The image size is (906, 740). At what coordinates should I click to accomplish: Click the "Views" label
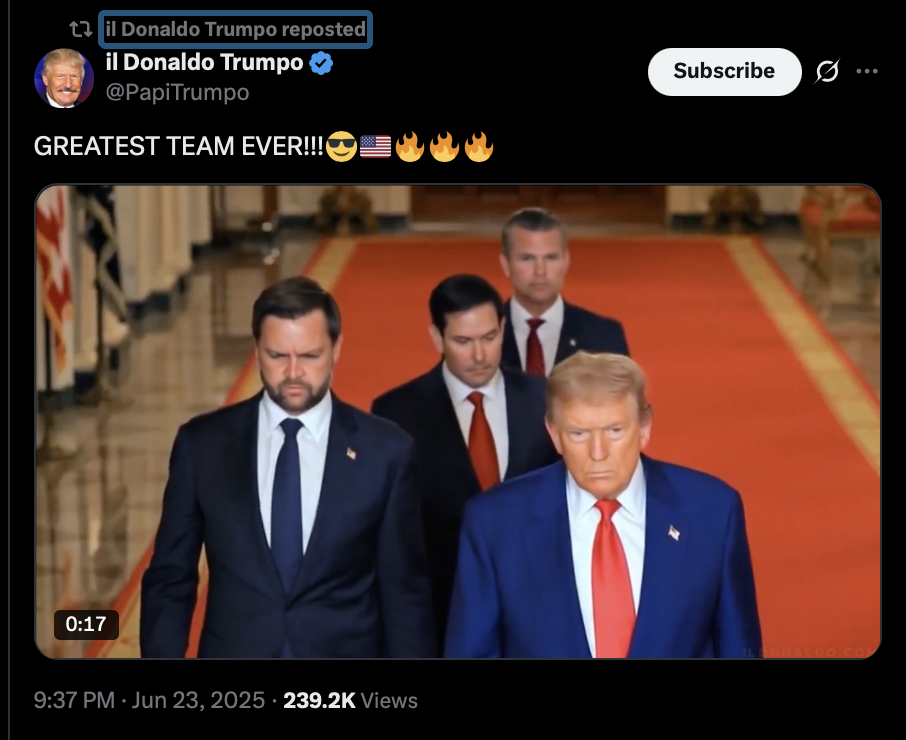[x=389, y=700]
